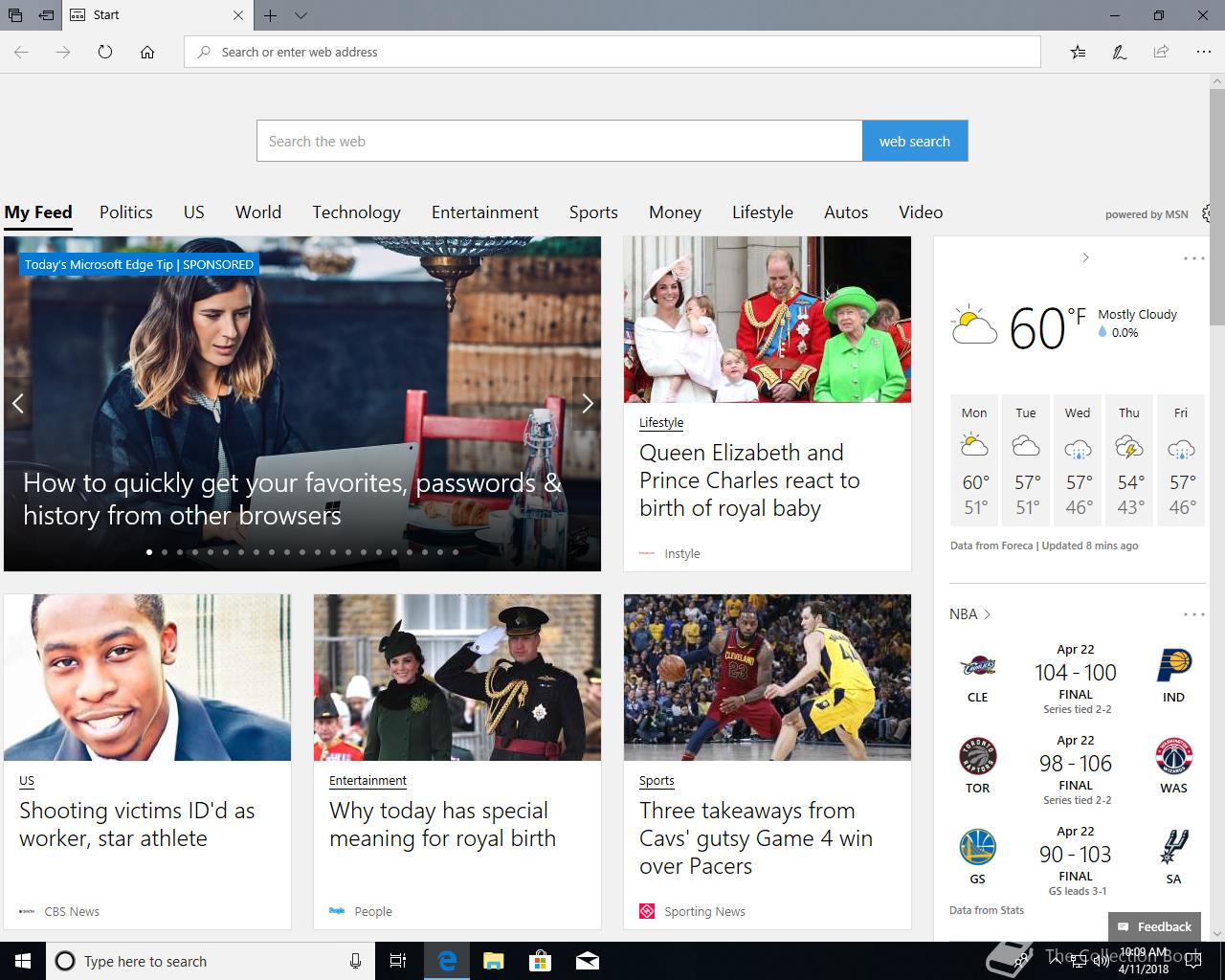Open the Video tab

point(921,212)
